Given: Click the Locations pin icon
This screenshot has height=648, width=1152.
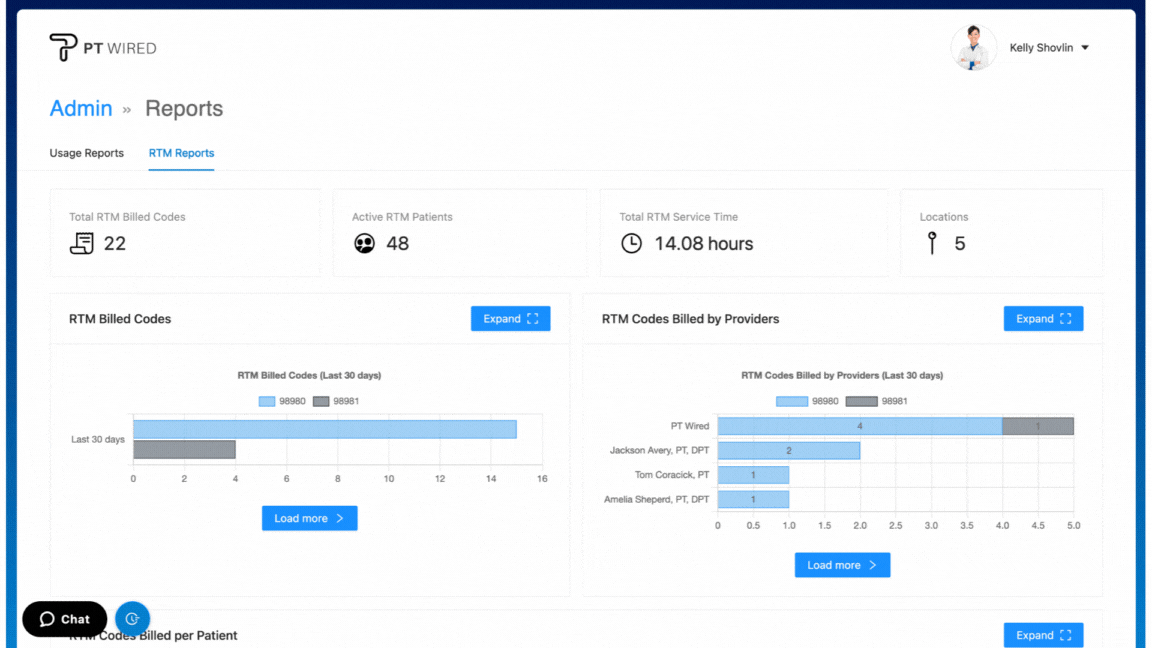Looking at the screenshot, I should pyautogui.click(x=932, y=243).
